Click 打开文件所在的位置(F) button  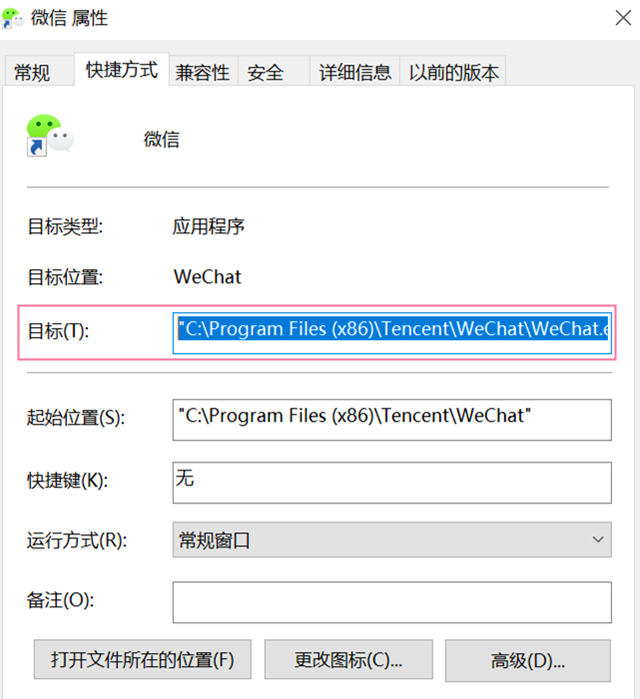point(143,659)
